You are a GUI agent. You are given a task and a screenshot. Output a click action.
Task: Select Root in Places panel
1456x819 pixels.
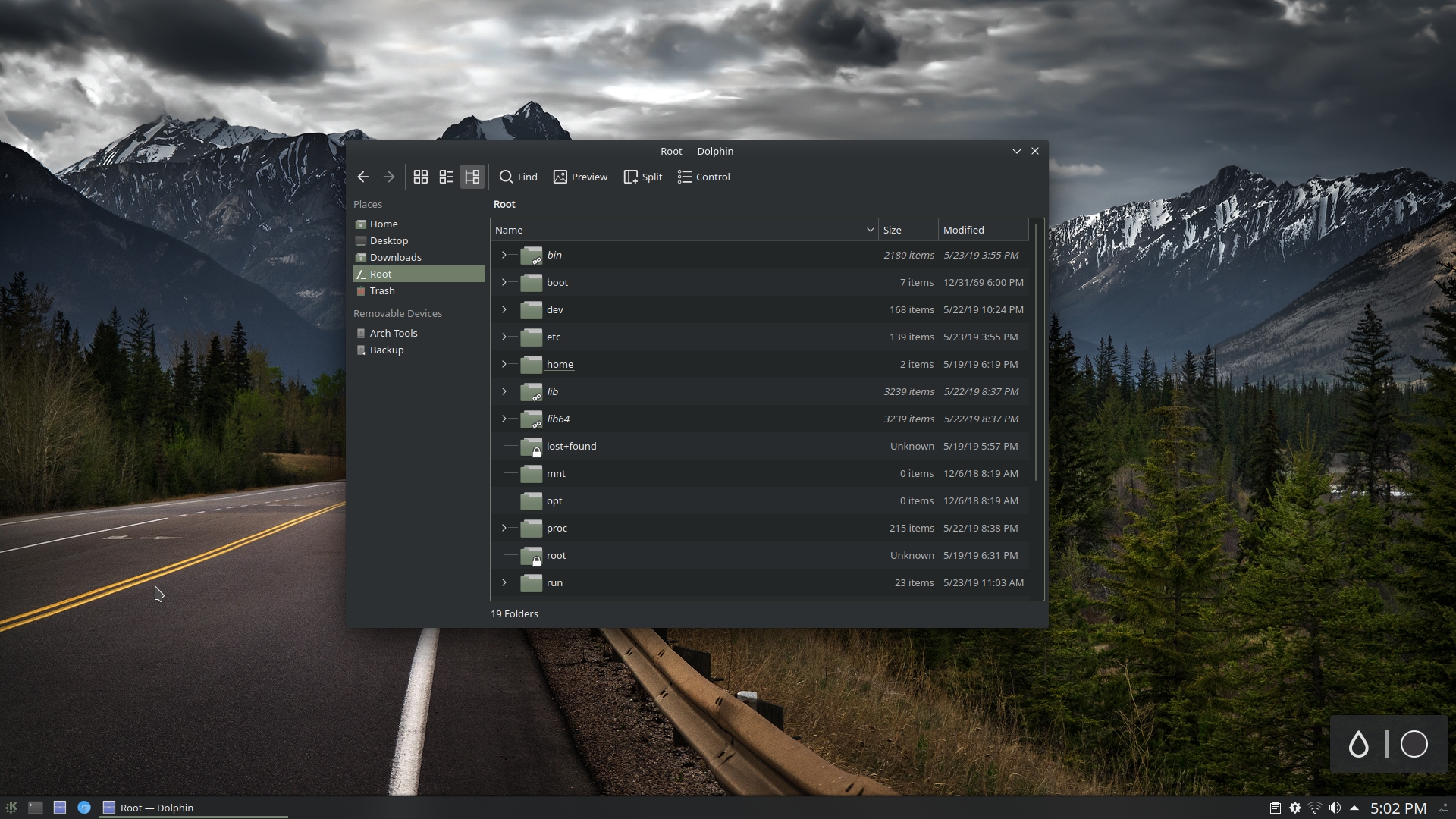coord(419,274)
